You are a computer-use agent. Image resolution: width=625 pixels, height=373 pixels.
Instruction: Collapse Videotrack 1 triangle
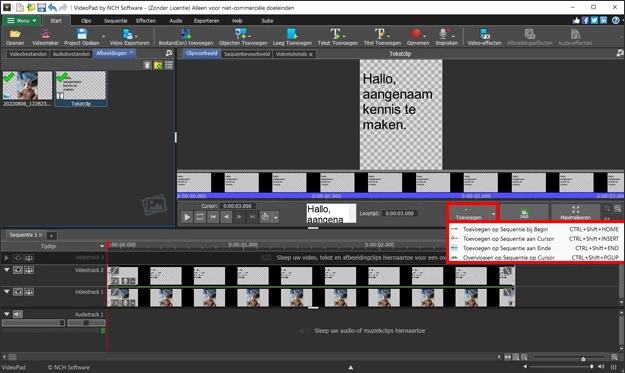pos(6,292)
